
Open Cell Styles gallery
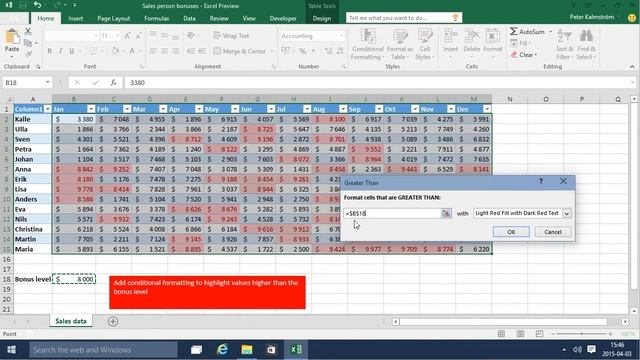[424, 44]
